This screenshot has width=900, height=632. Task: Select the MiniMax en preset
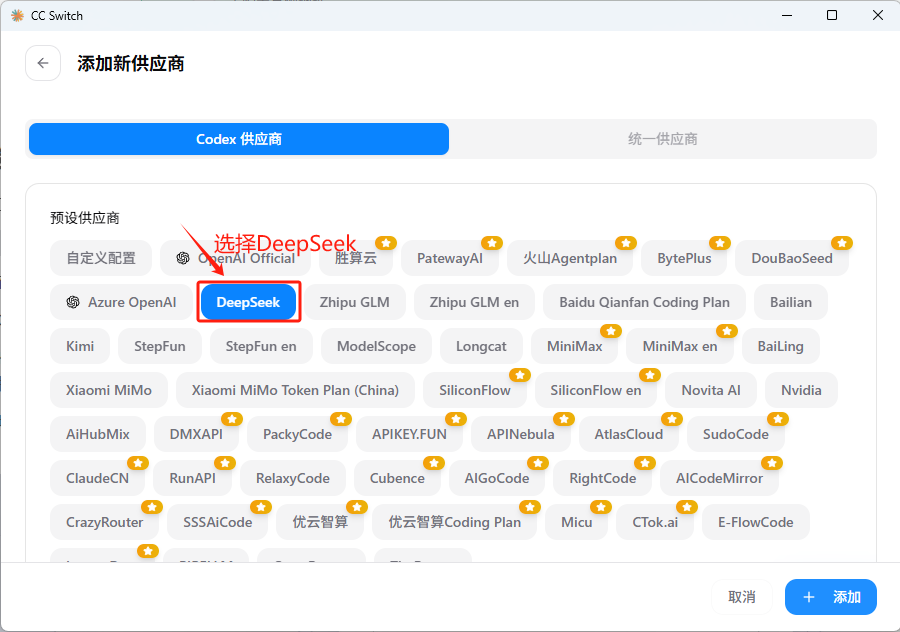(680, 346)
